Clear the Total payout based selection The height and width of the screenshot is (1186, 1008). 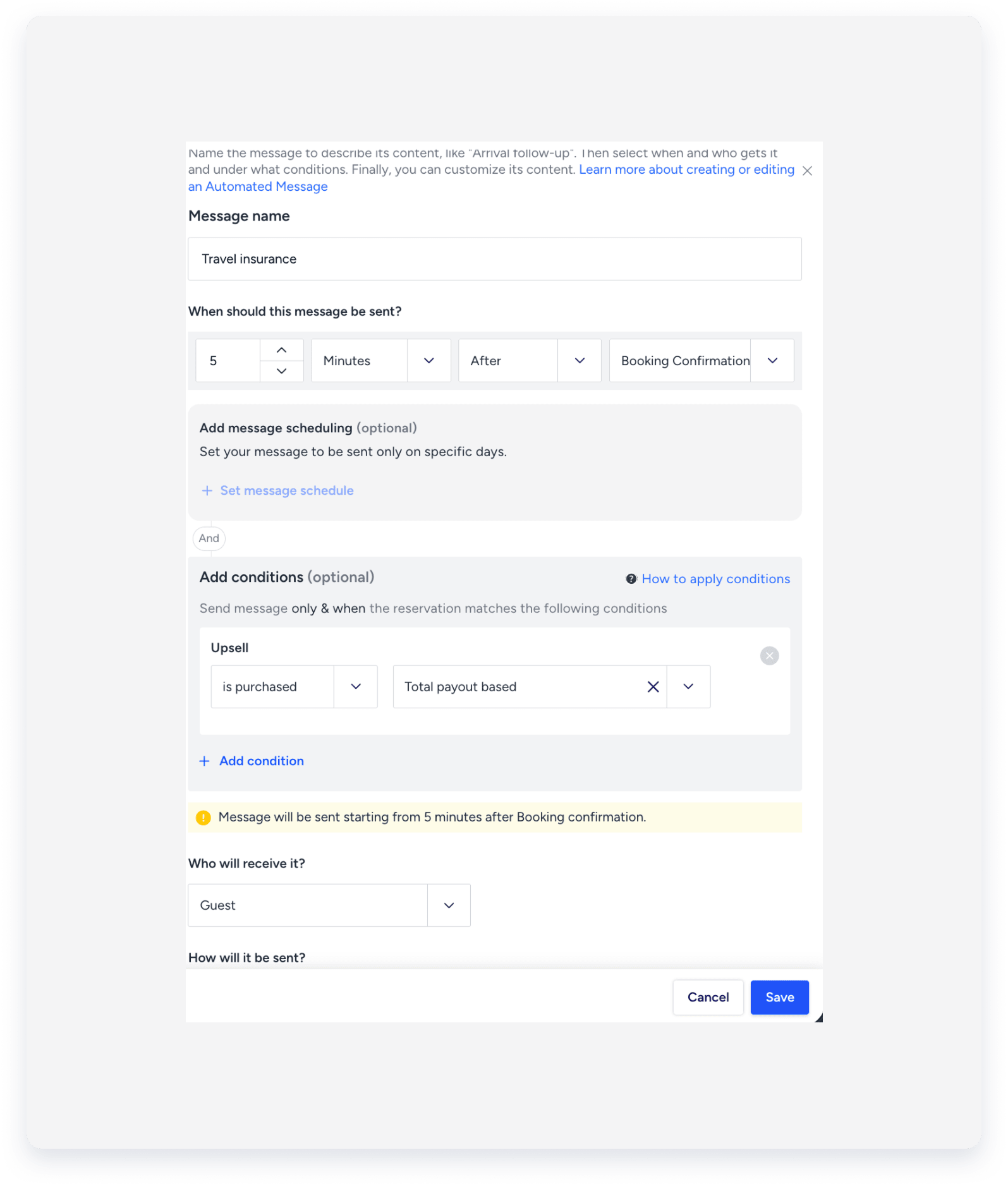[x=653, y=687]
